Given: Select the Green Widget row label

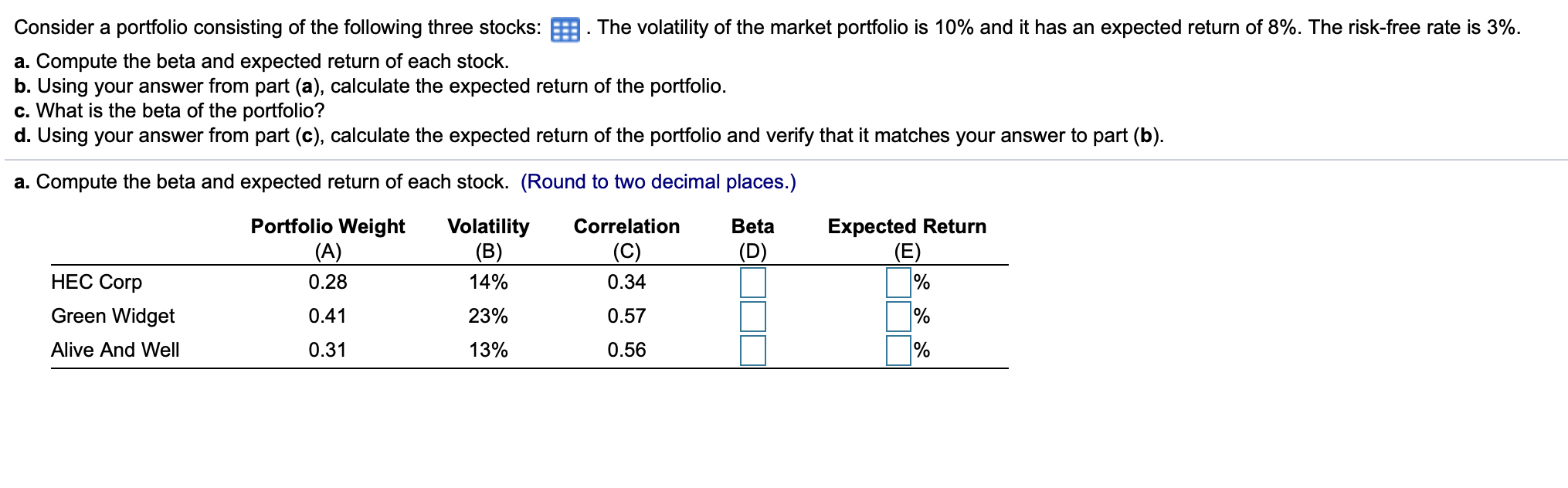Looking at the screenshot, I should [113, 316].
